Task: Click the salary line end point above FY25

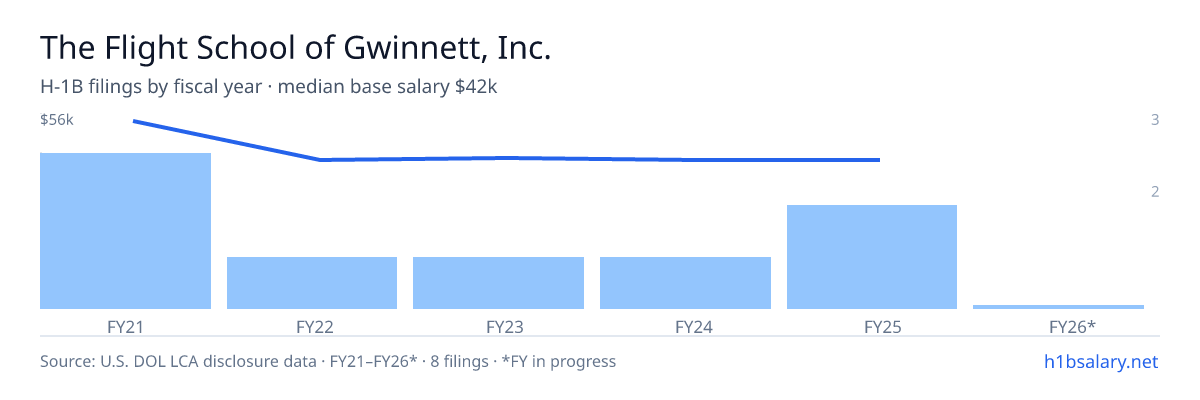Action: (x=879, y=160)
